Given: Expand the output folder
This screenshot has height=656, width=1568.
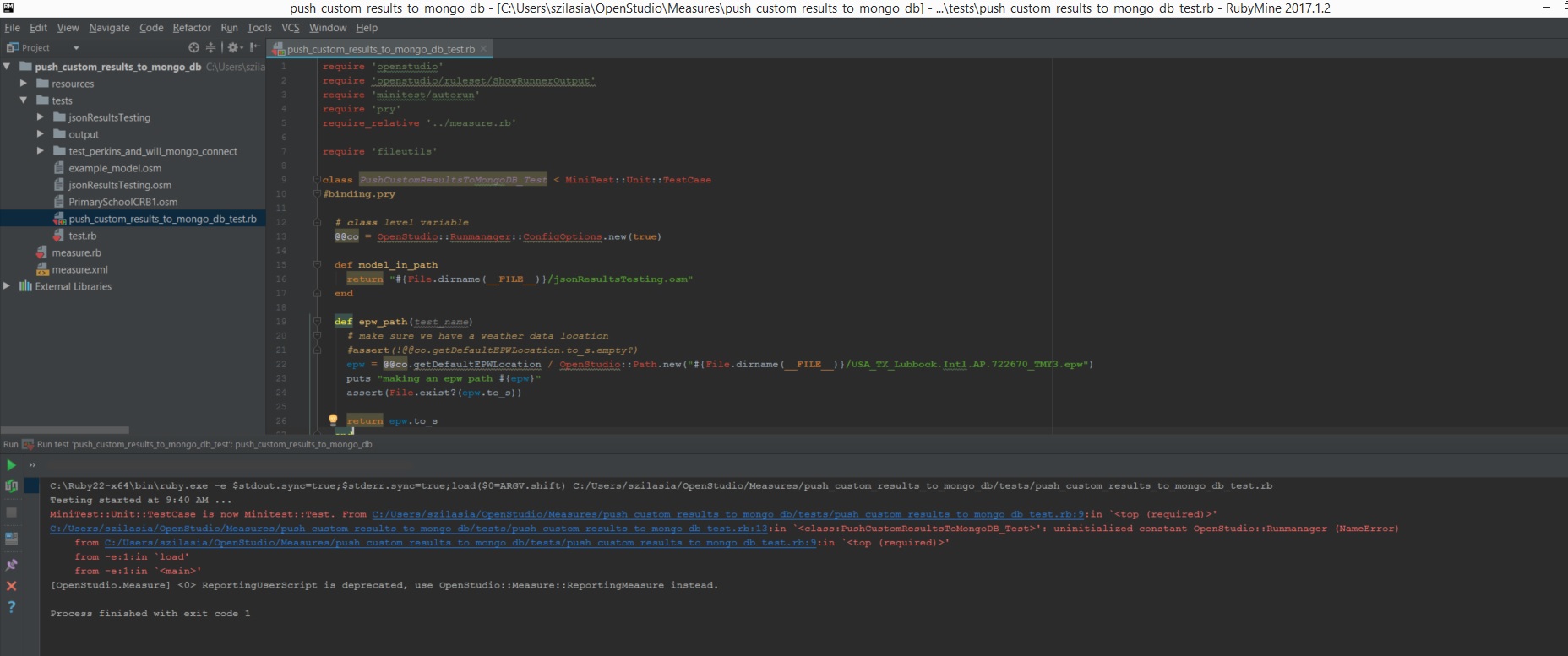Looking at the screenshot, I should click(x=41, y=134).
